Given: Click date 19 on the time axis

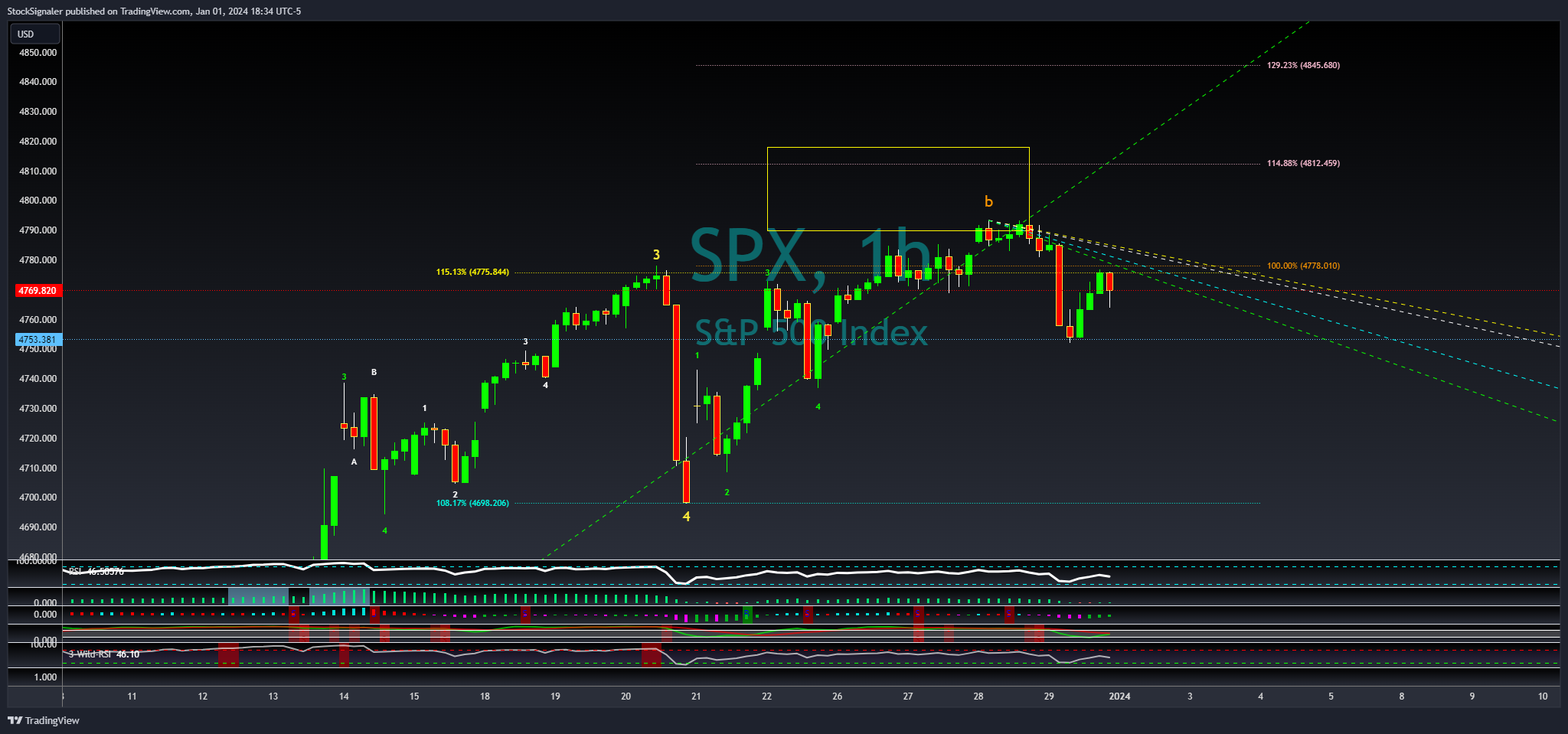Looking at the screenshot, I should click(x=555, y=696).
